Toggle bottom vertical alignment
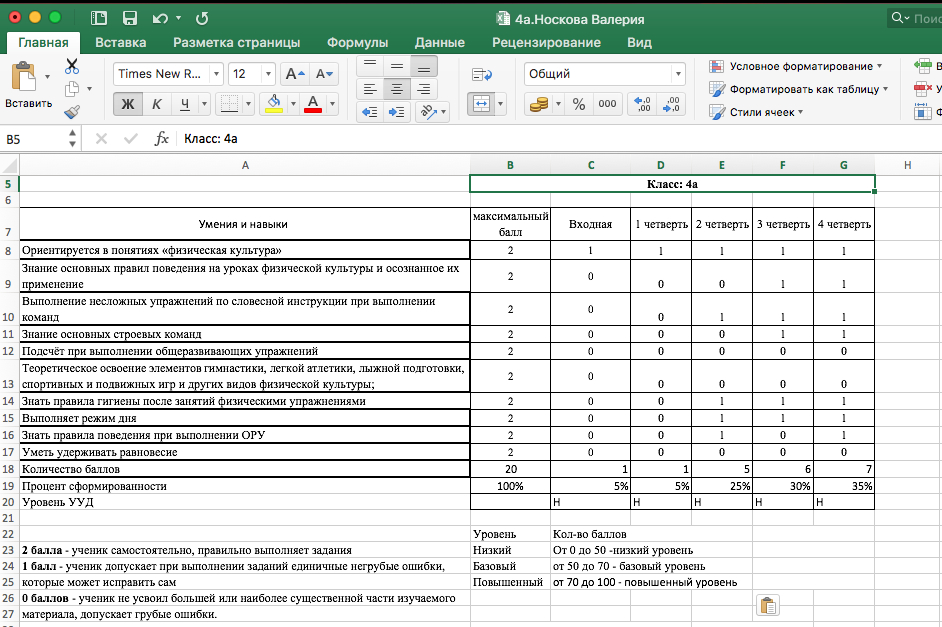The height and width of the screenshot is (627, 942). click(x=424, y=65)
